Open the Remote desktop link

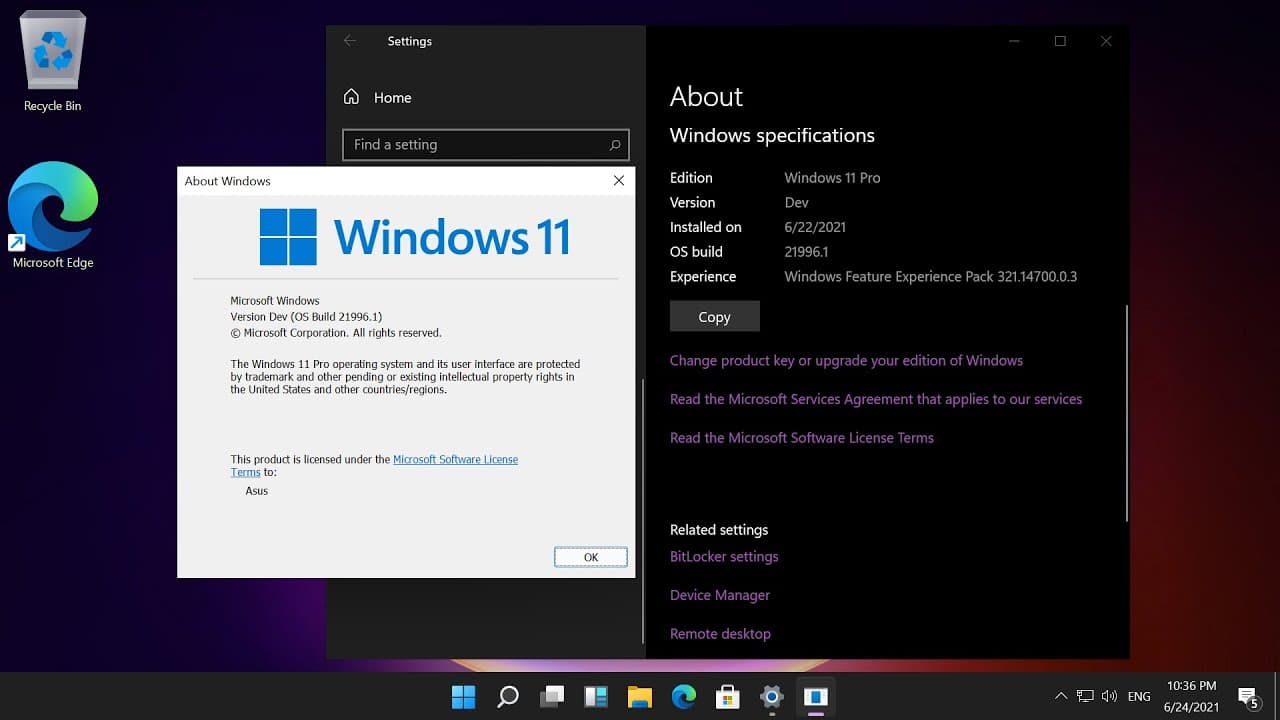pyautogui.click(x=720, y=634)
